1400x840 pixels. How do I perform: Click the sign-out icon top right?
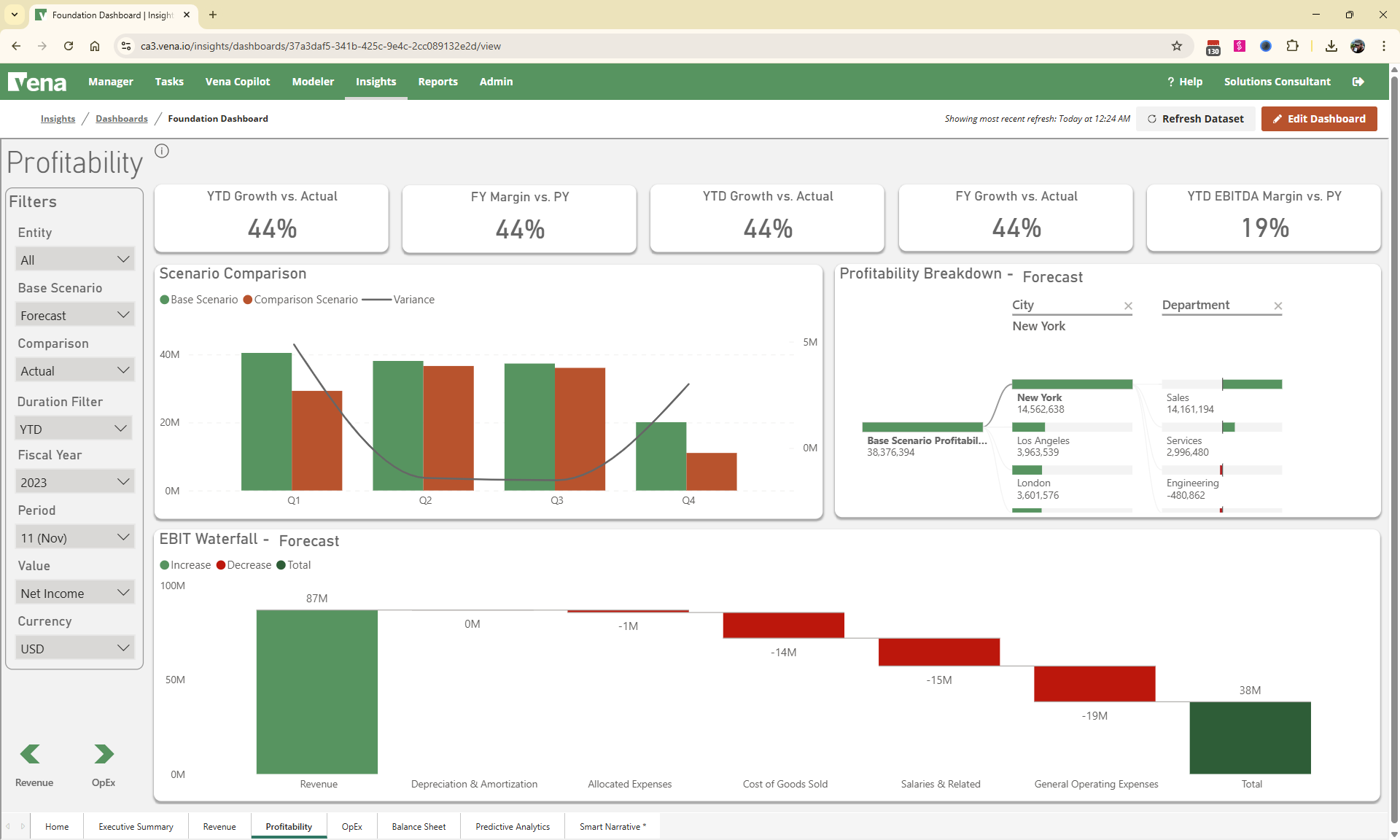(1358, 81)
